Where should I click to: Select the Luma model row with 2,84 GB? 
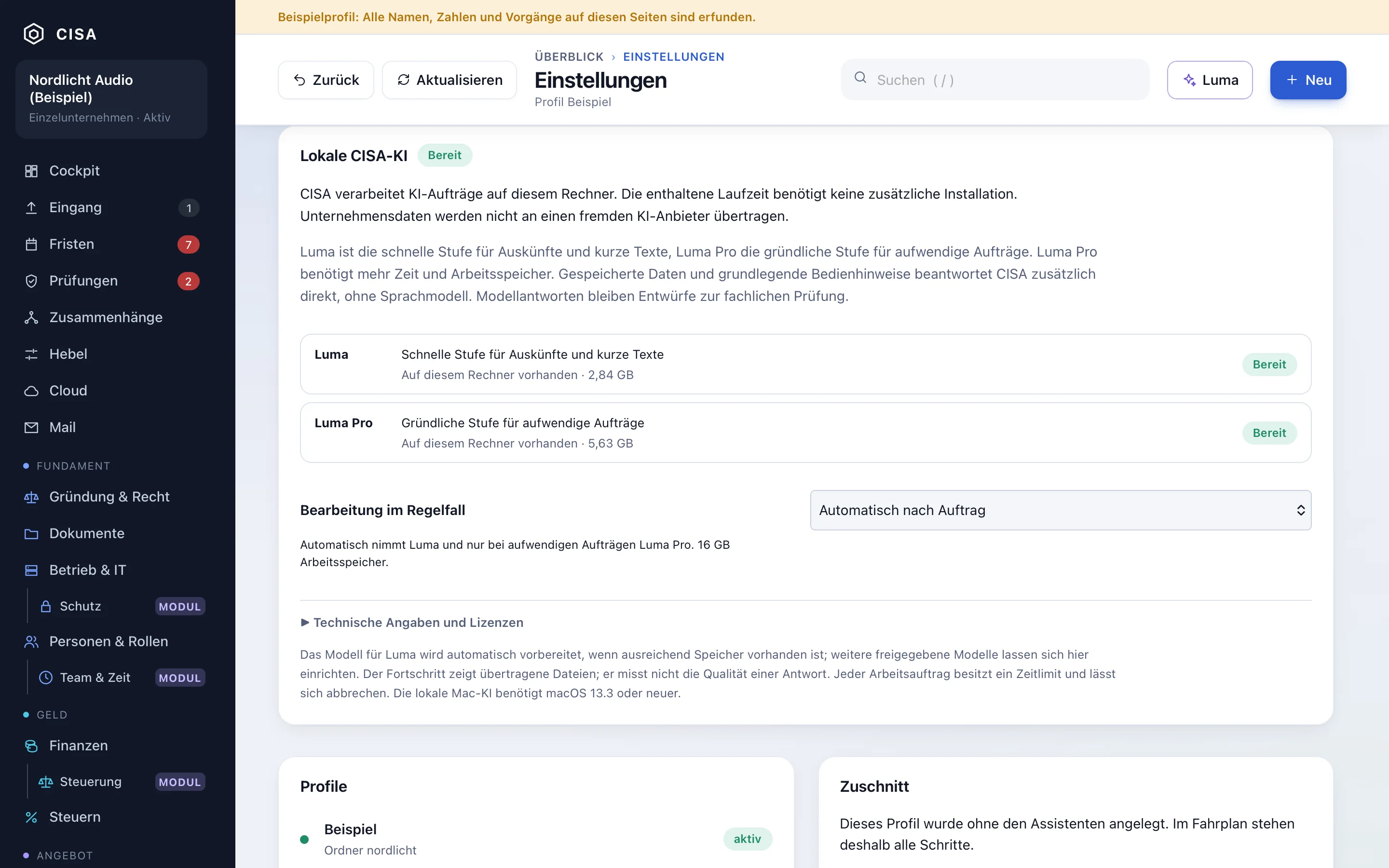805,364
